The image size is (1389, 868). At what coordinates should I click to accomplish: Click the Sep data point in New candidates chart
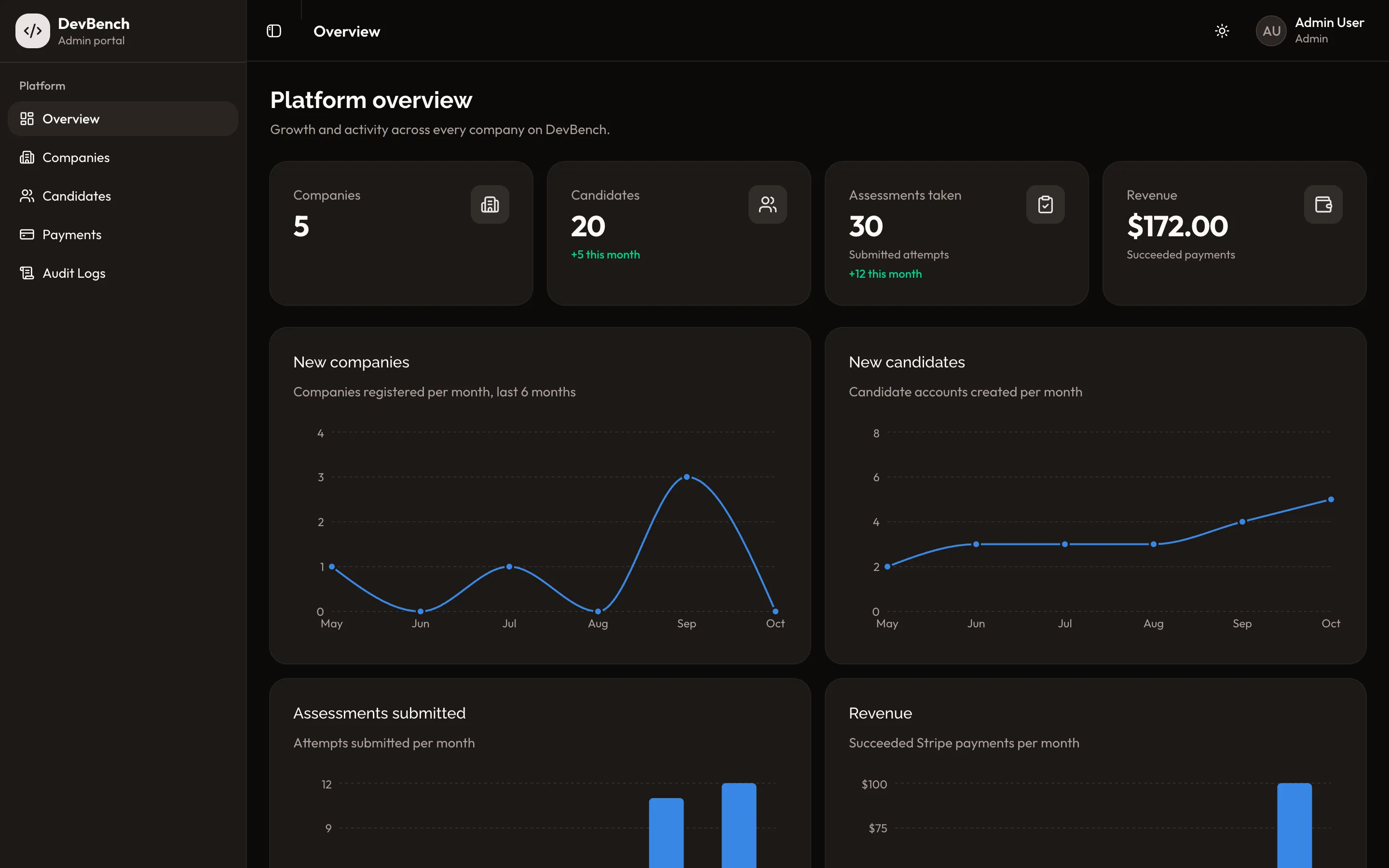[x=1242, y=522]
